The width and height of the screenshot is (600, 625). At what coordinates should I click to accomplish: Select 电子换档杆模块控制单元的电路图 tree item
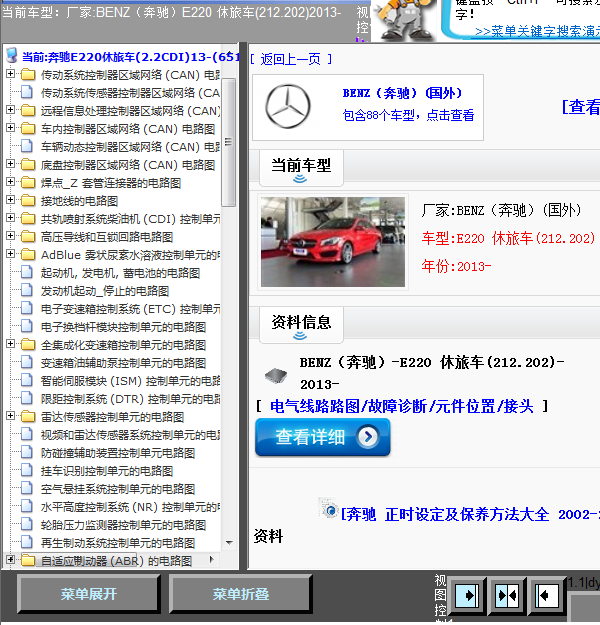(123, 327)
